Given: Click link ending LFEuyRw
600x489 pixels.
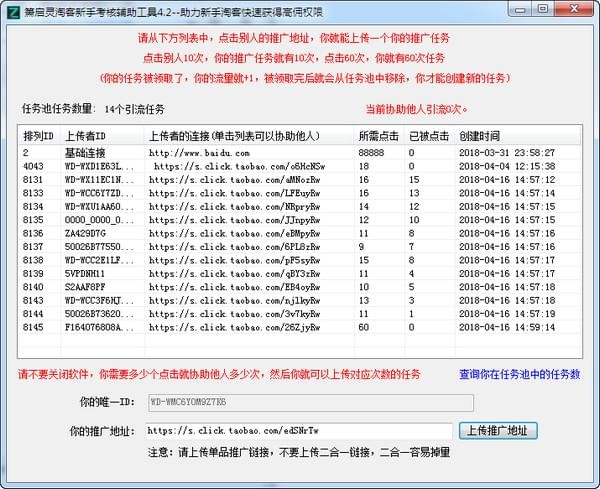Looking at the screenshot, I should [235, 193].
